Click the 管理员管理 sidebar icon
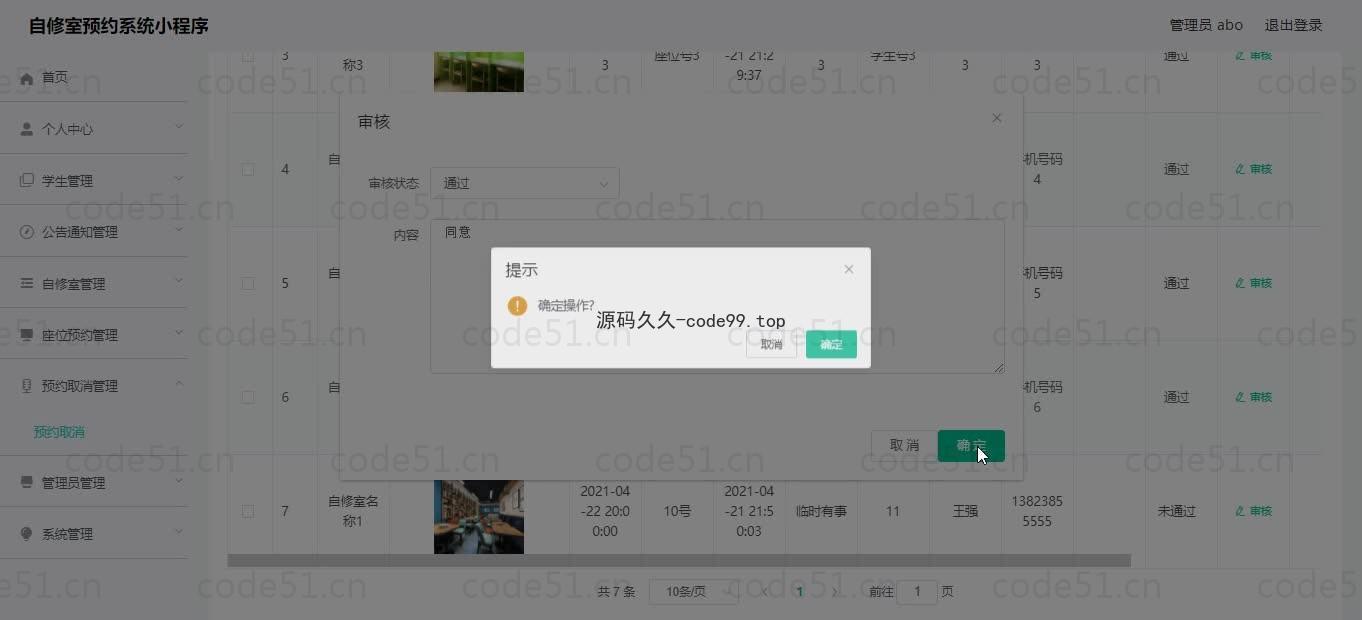 tap(27, 483)
